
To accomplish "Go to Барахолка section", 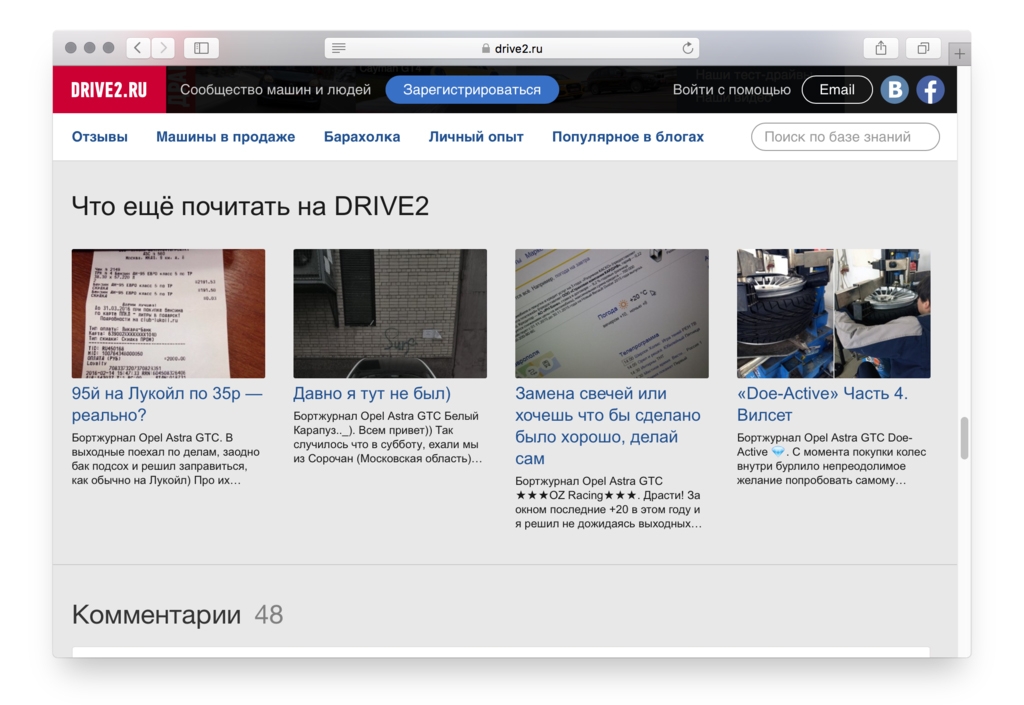I will 362,137.
